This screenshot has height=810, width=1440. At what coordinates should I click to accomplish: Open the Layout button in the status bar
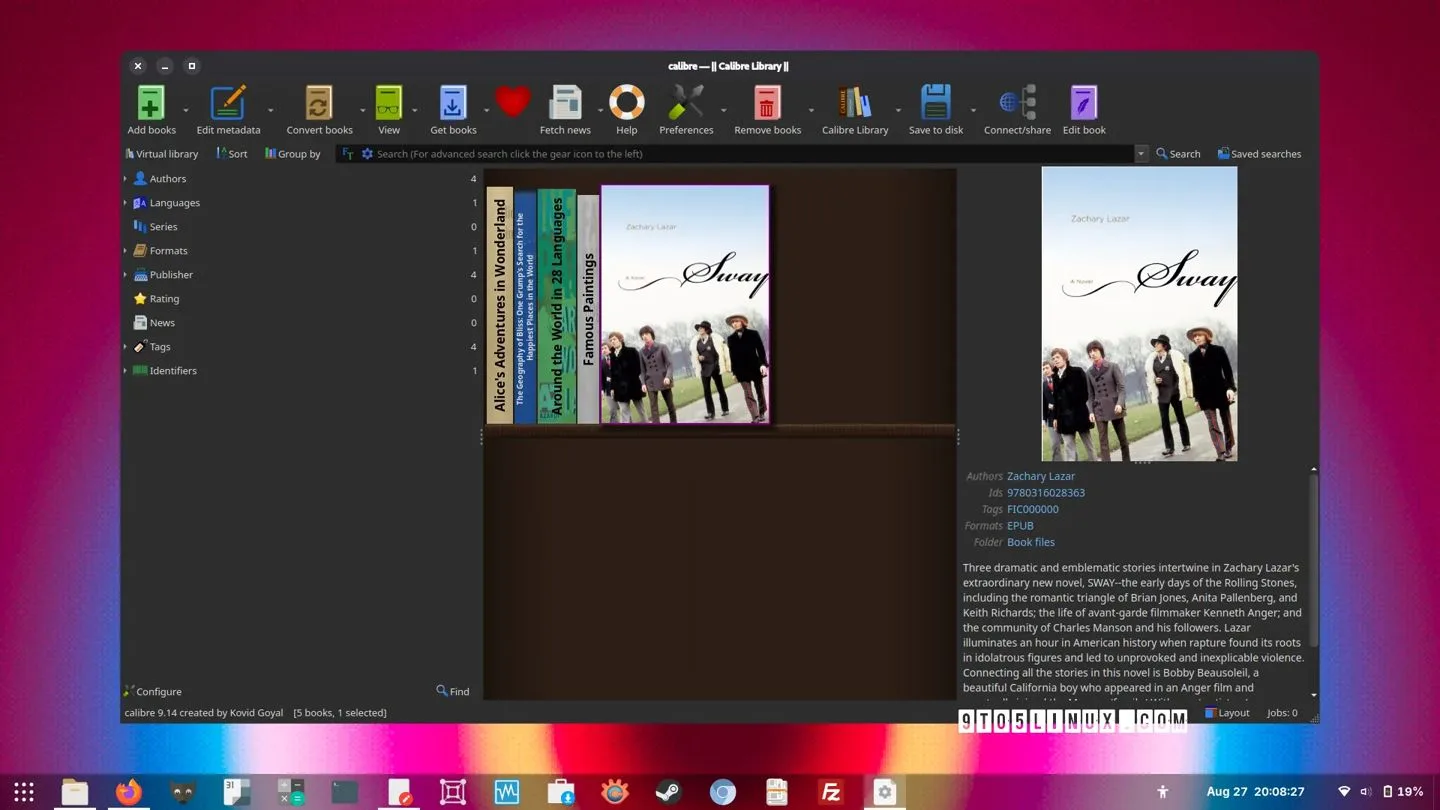pos(1227,713)
